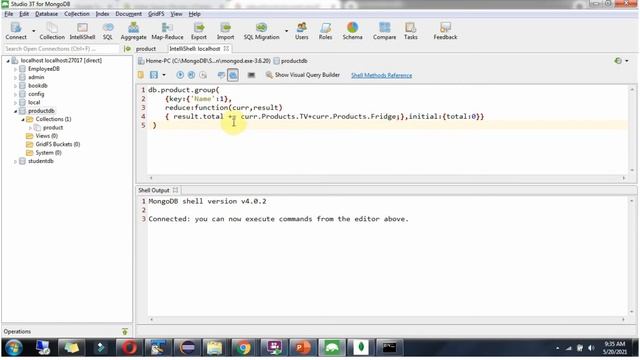Click the Import toolbar icon
This screenshot has width=640, height=360.
(x=225, y=31)
